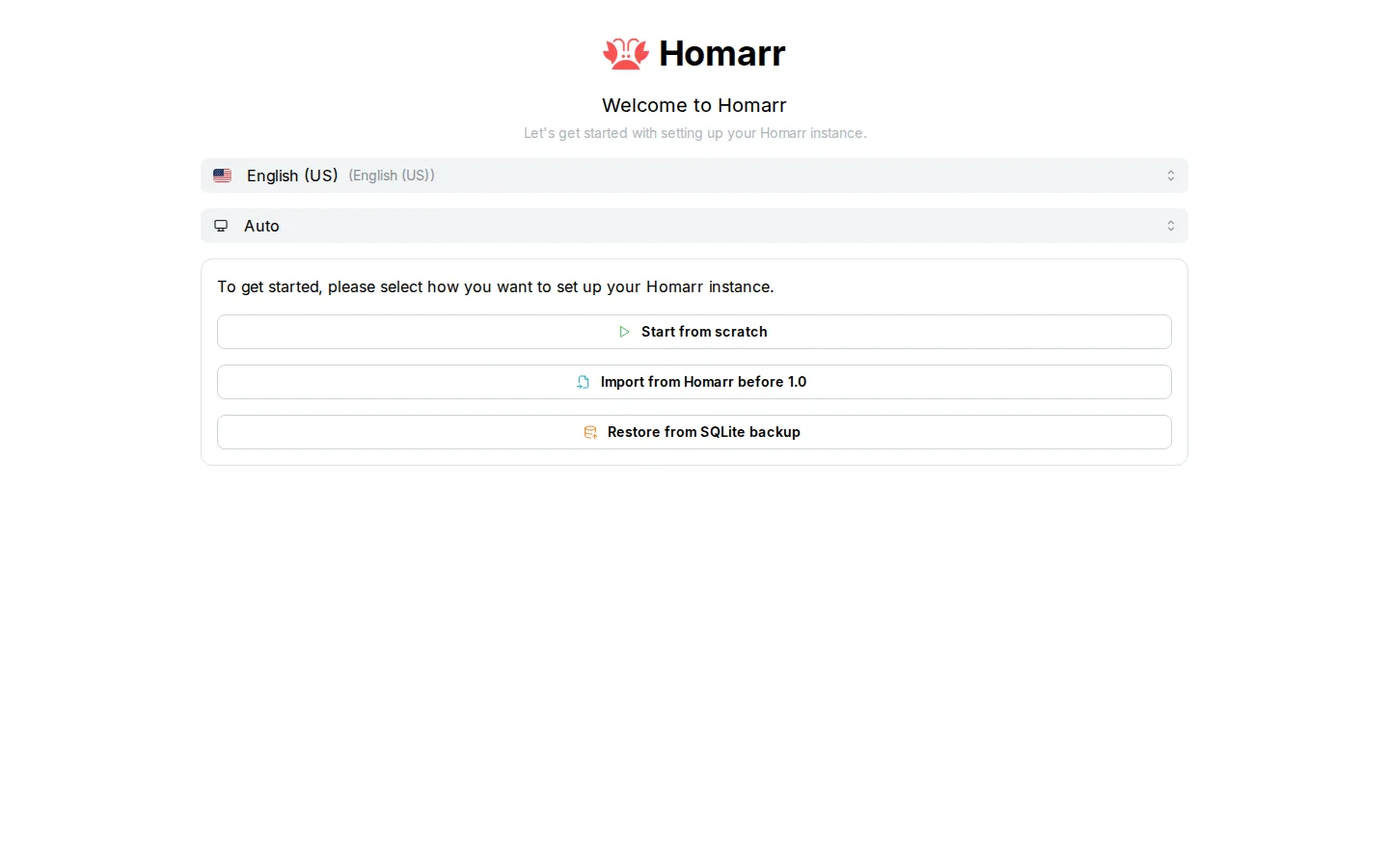Open the English (US) language dropdown

694,176
